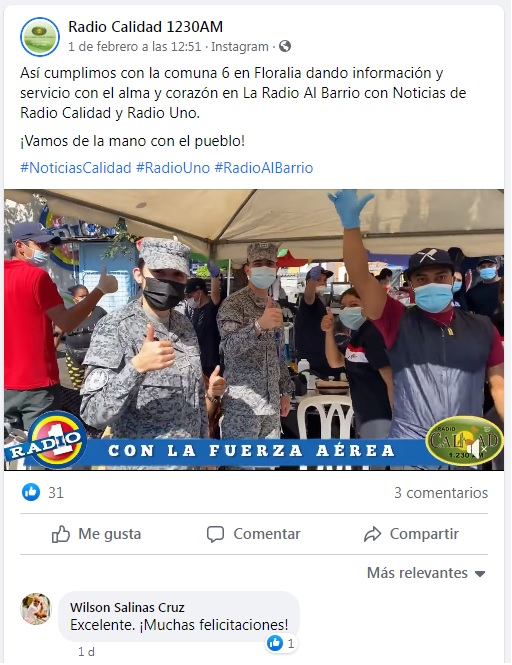
Task: Open the Instagram source link
Action: pyautogui.click(x=240, y=47)
